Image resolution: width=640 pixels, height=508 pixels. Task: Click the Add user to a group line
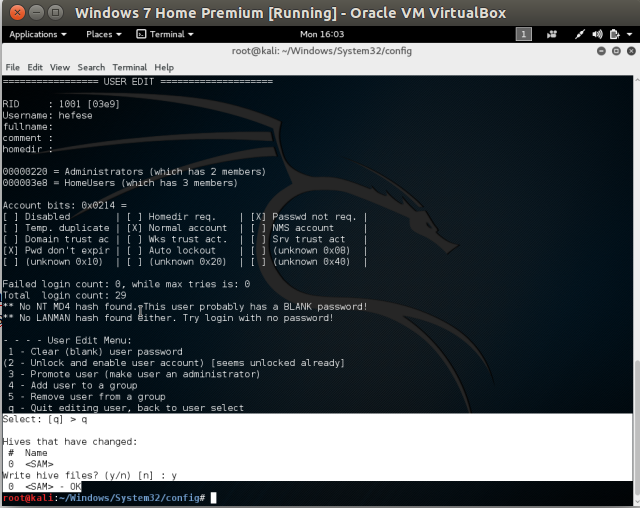point(73,386)
